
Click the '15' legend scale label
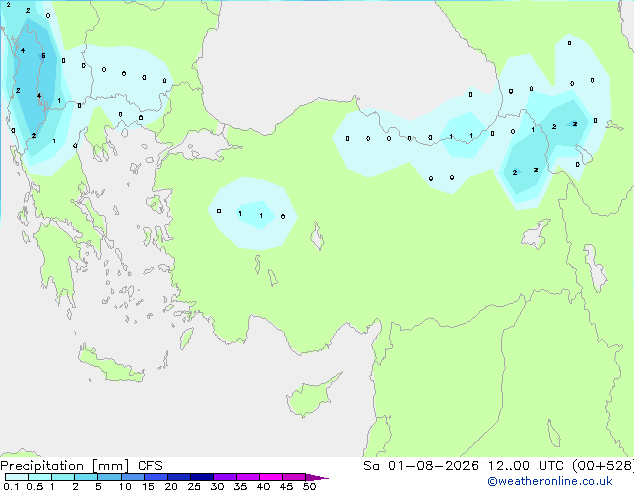tap(148, 486)
